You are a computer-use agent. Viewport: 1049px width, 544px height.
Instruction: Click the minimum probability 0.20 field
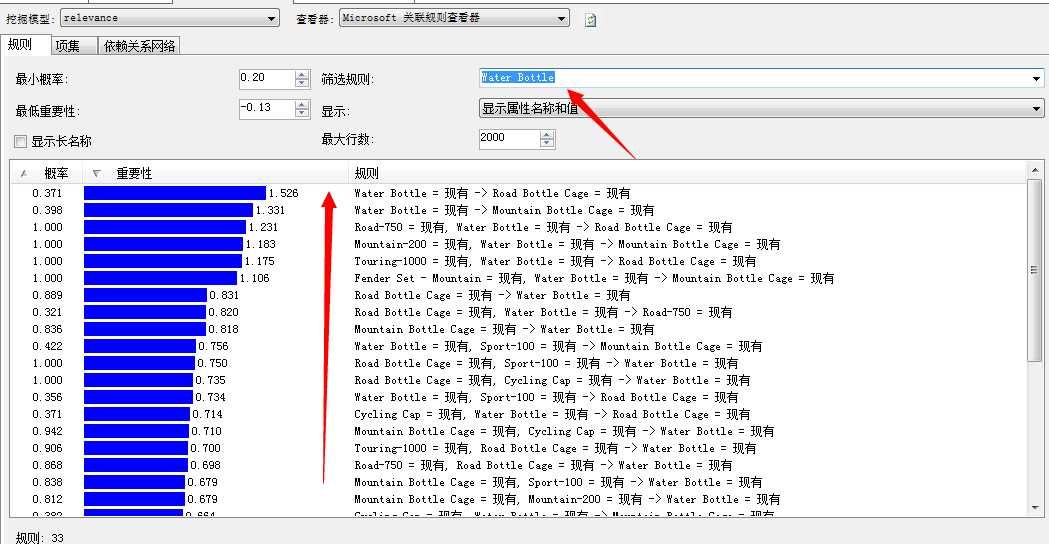[x=267, y=78]
